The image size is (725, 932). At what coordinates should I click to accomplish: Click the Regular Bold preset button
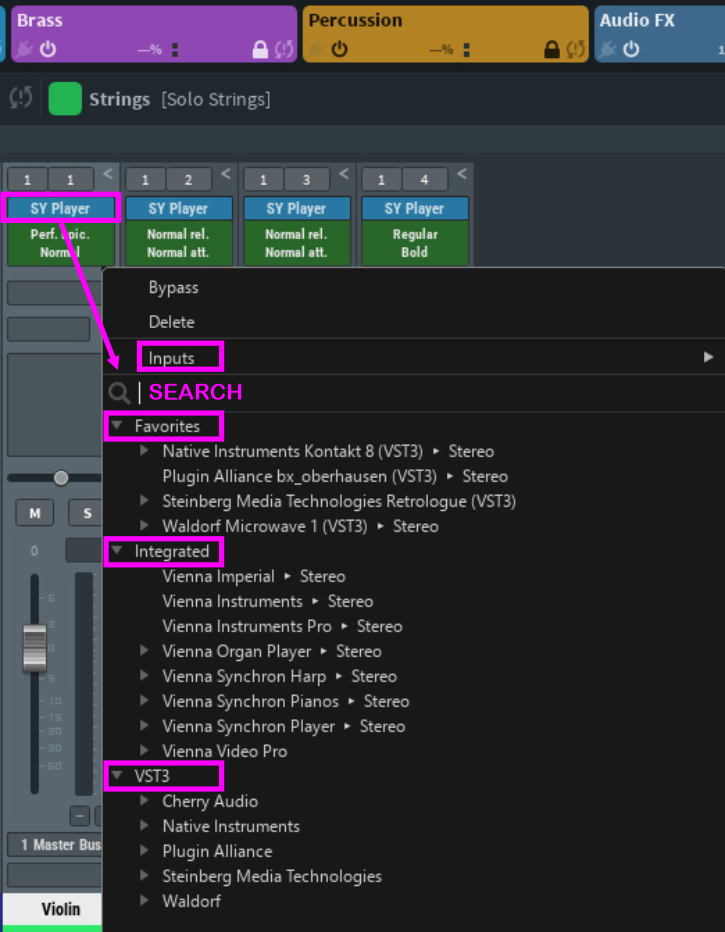coord(414,243)
